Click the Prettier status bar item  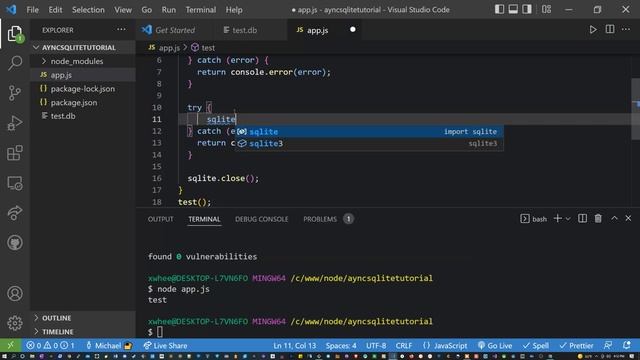[576, 346]
